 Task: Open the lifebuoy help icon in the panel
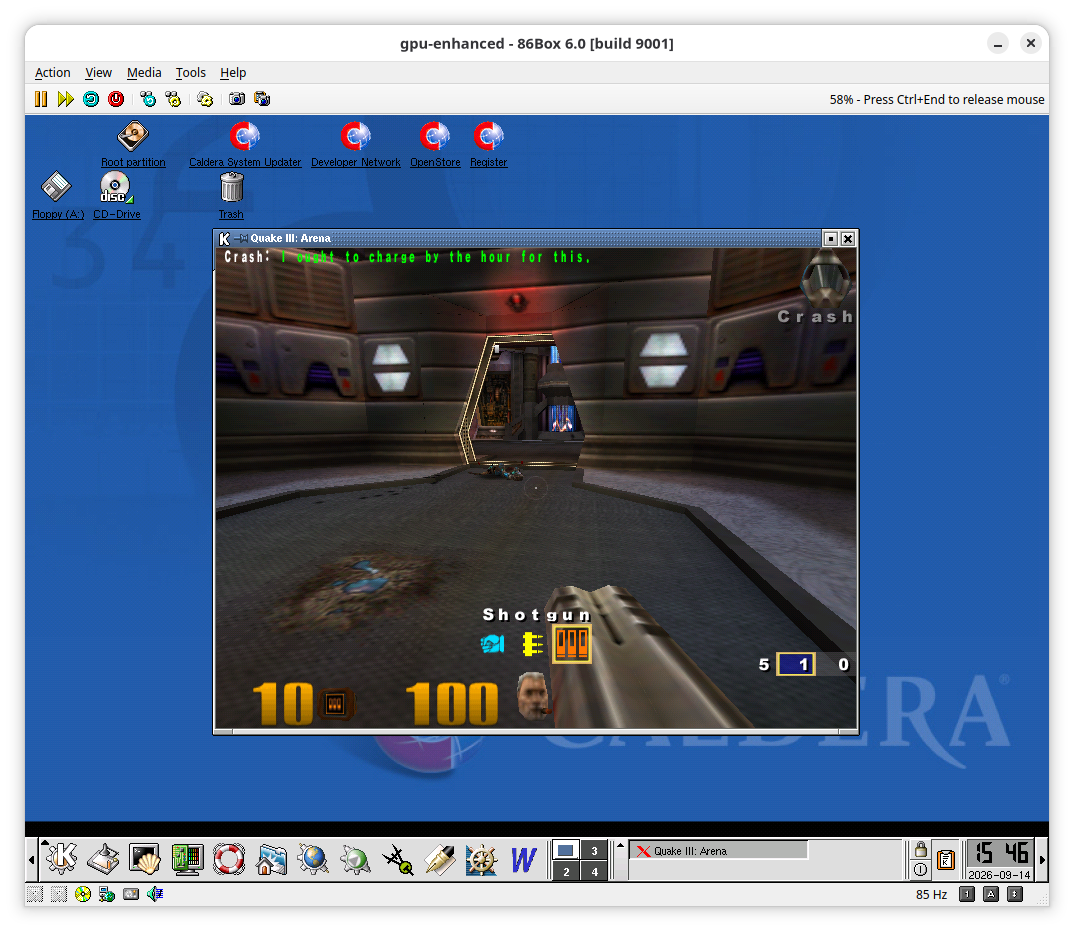[229, 858]
